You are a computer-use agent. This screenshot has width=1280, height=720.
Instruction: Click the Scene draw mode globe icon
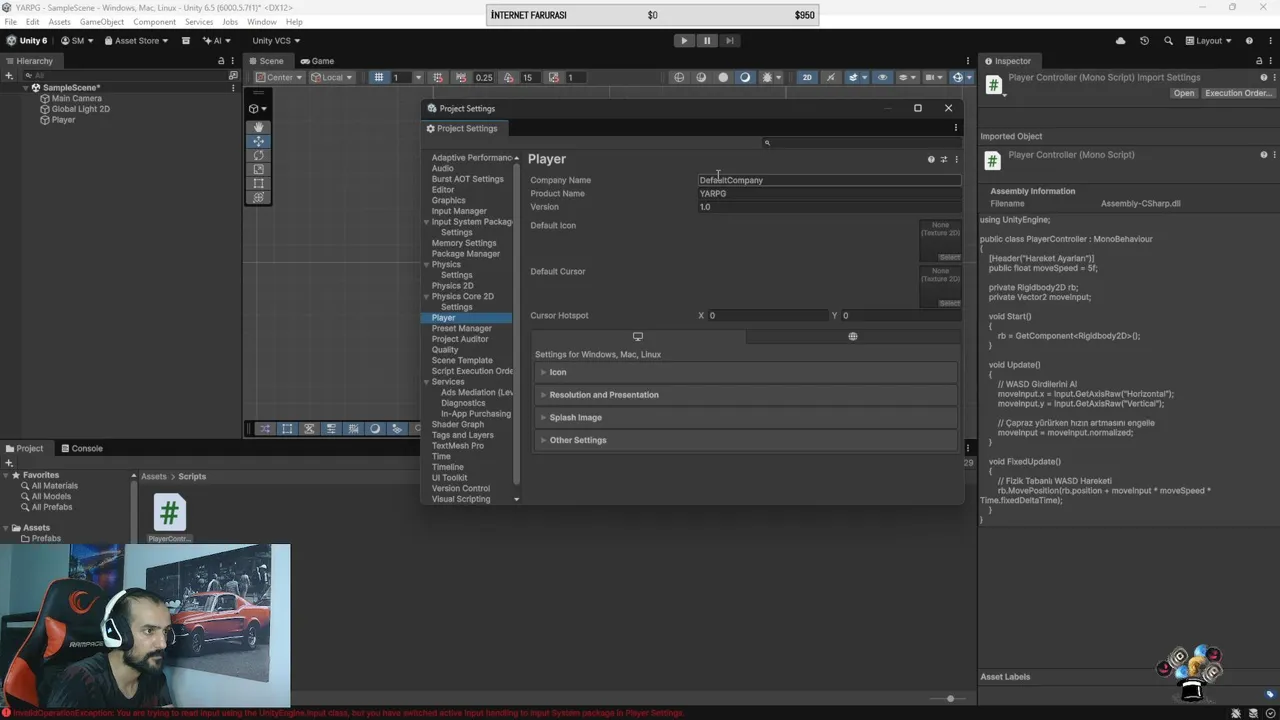click(x=679, y=77)
